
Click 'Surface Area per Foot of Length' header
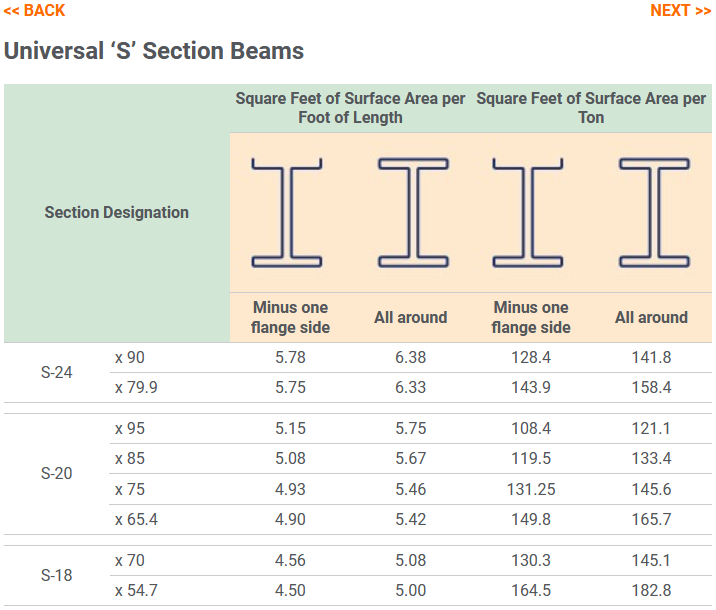coord(350,108)
